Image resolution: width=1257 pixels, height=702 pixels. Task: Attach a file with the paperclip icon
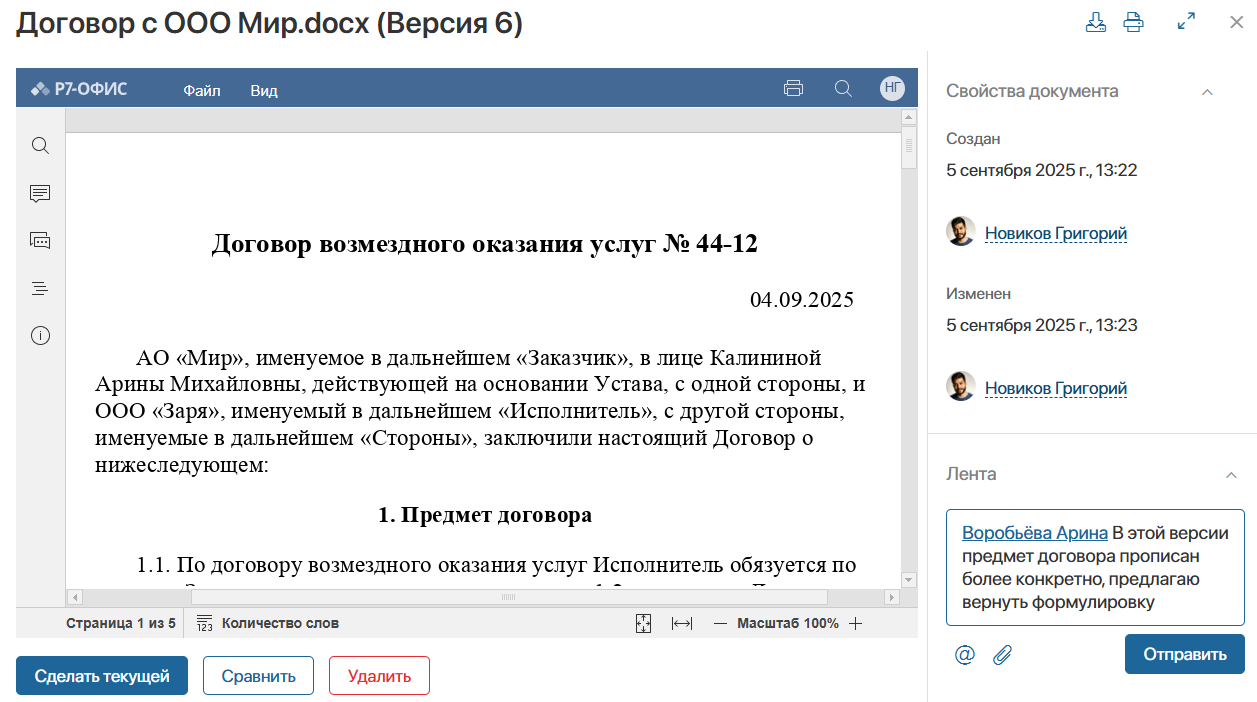[1002, 655]
